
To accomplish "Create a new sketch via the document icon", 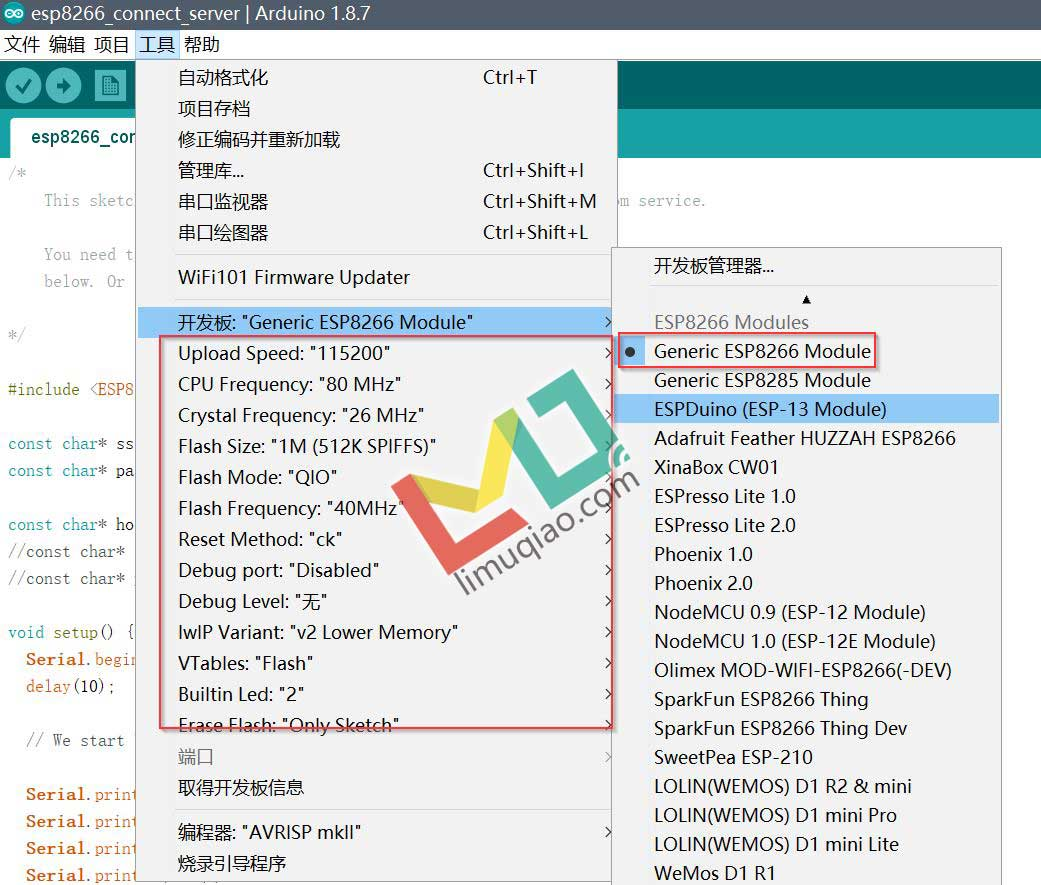I will 110,85.
